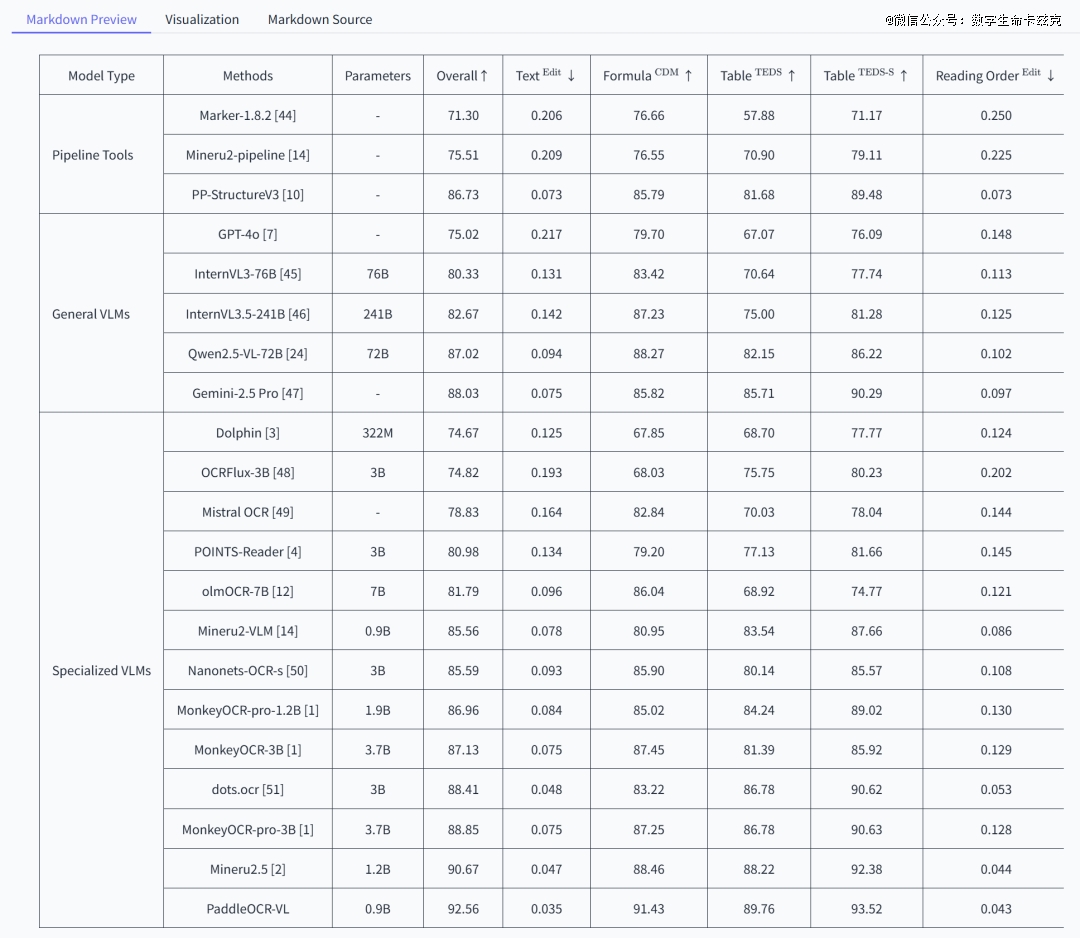The image size is (1080, 938).
Task: Click the up arrow beside Table TEDS header
Action: [792, 76]
